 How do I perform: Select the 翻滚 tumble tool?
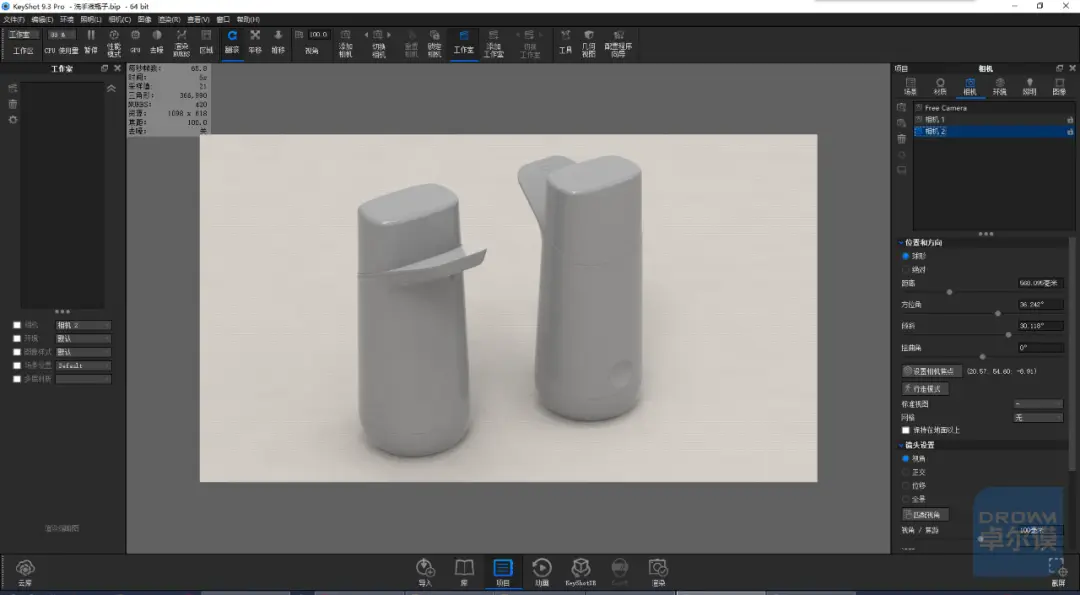coord(232,42)
